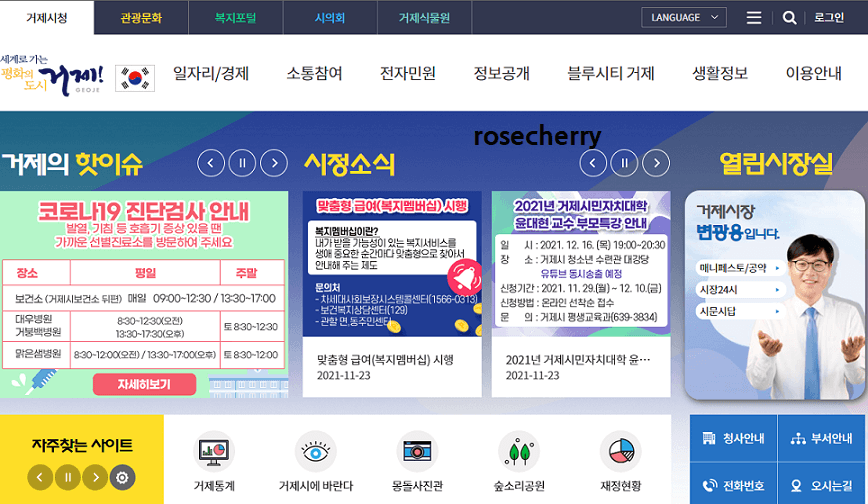The width and height of the screenshot is (868, 504).
Task: Open the 시문시답 link
Action: 740,311
